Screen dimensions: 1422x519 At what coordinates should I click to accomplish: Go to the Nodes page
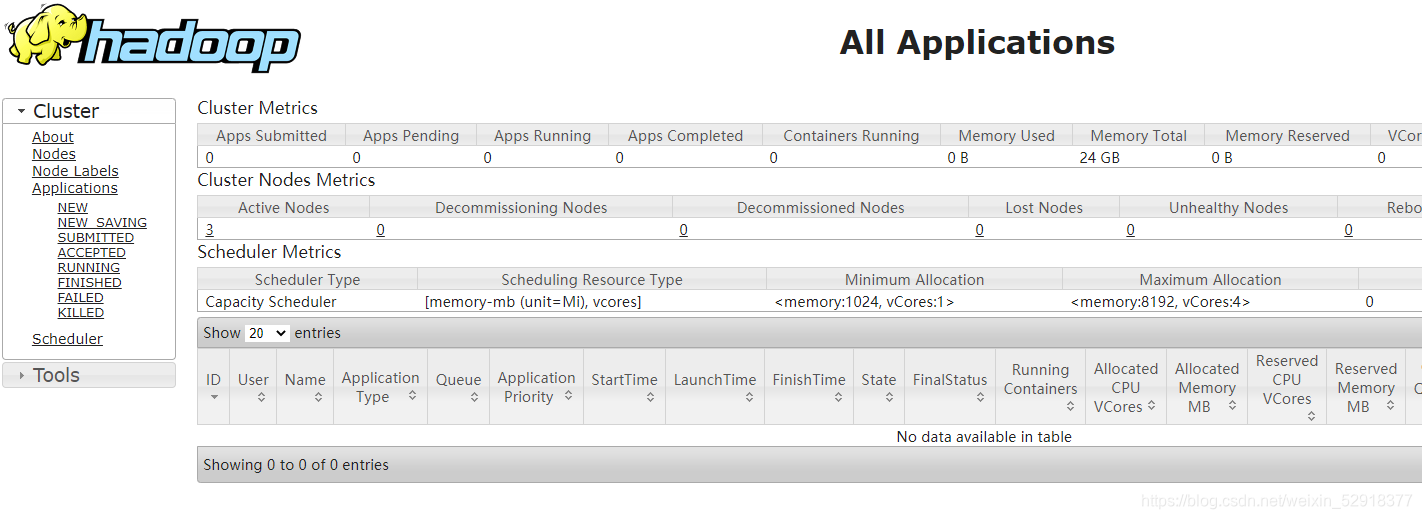54,154
